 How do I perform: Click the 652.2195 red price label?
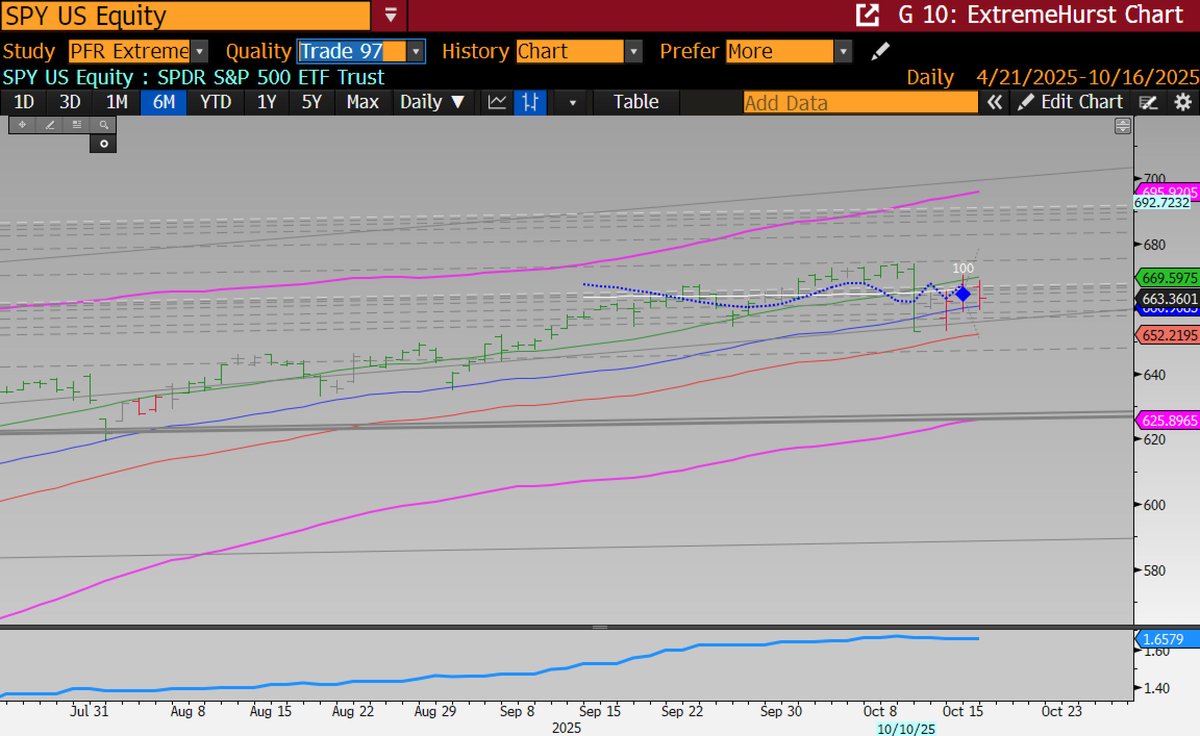point(1168,333)
